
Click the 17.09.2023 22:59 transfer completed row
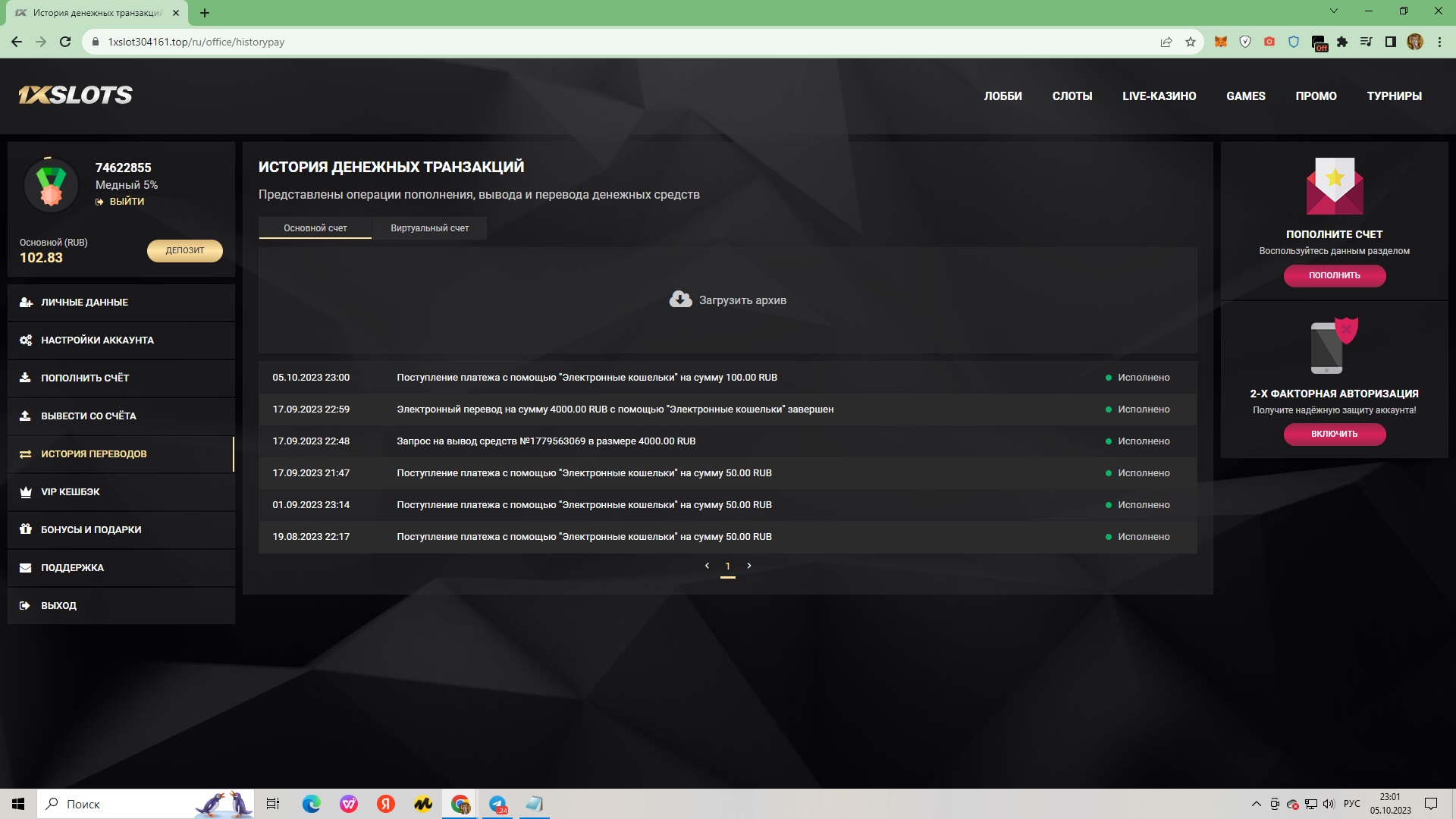point(728,409)
